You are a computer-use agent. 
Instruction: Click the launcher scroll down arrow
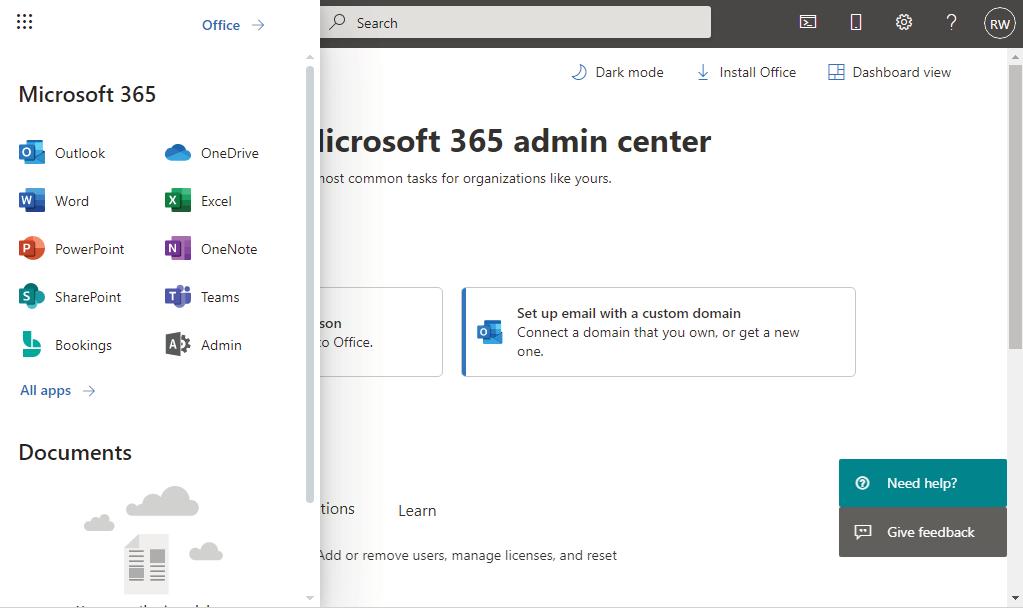(x=310, y=598)
